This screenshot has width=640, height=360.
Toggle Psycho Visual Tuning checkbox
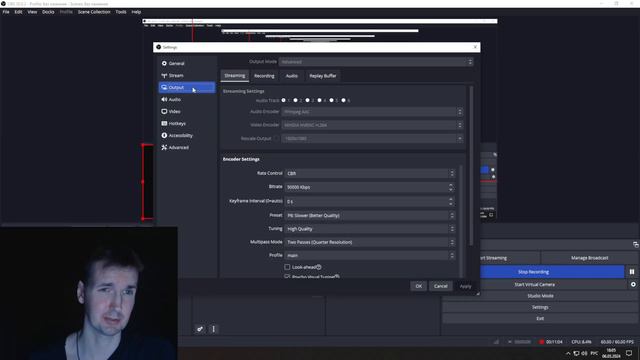pyautogui.click(x=287, y=277)
